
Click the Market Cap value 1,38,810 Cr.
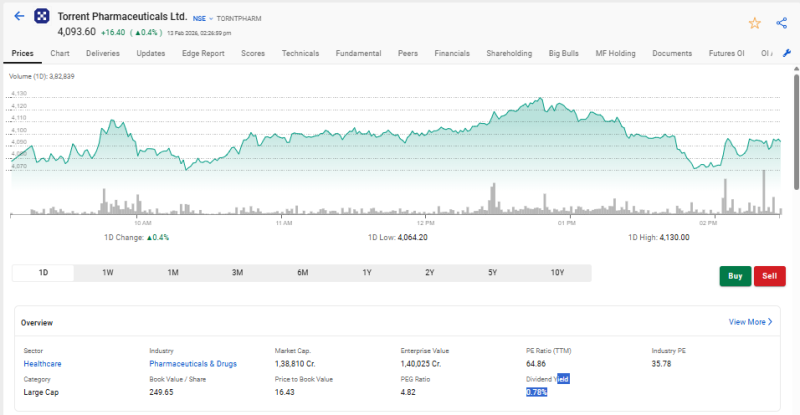[x=295, y=364]
